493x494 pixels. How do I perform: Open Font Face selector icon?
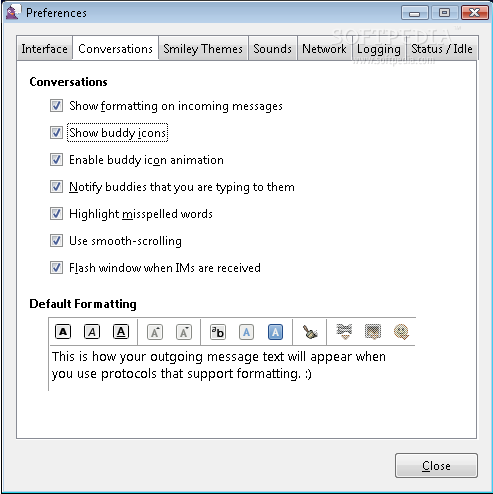tap(218, 332)
